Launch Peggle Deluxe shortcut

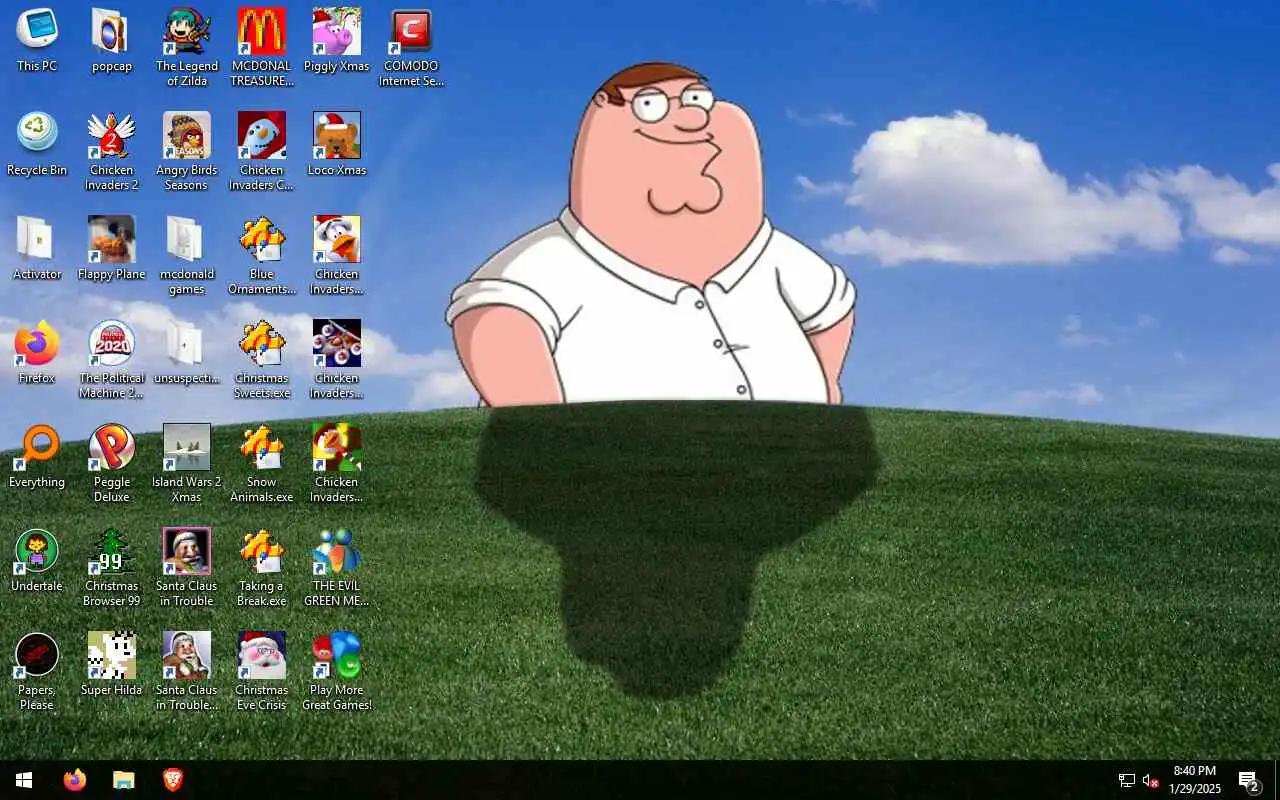[x=112, y=463]
